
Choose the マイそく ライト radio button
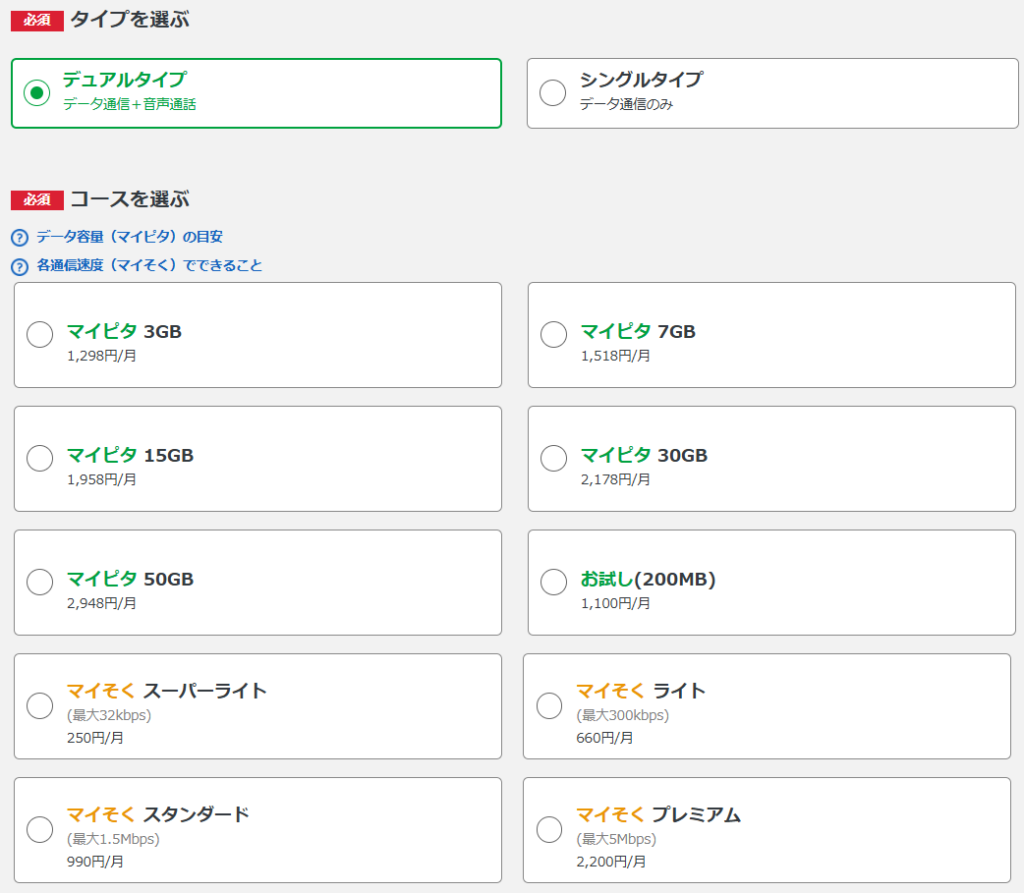[x=550, y=706]
